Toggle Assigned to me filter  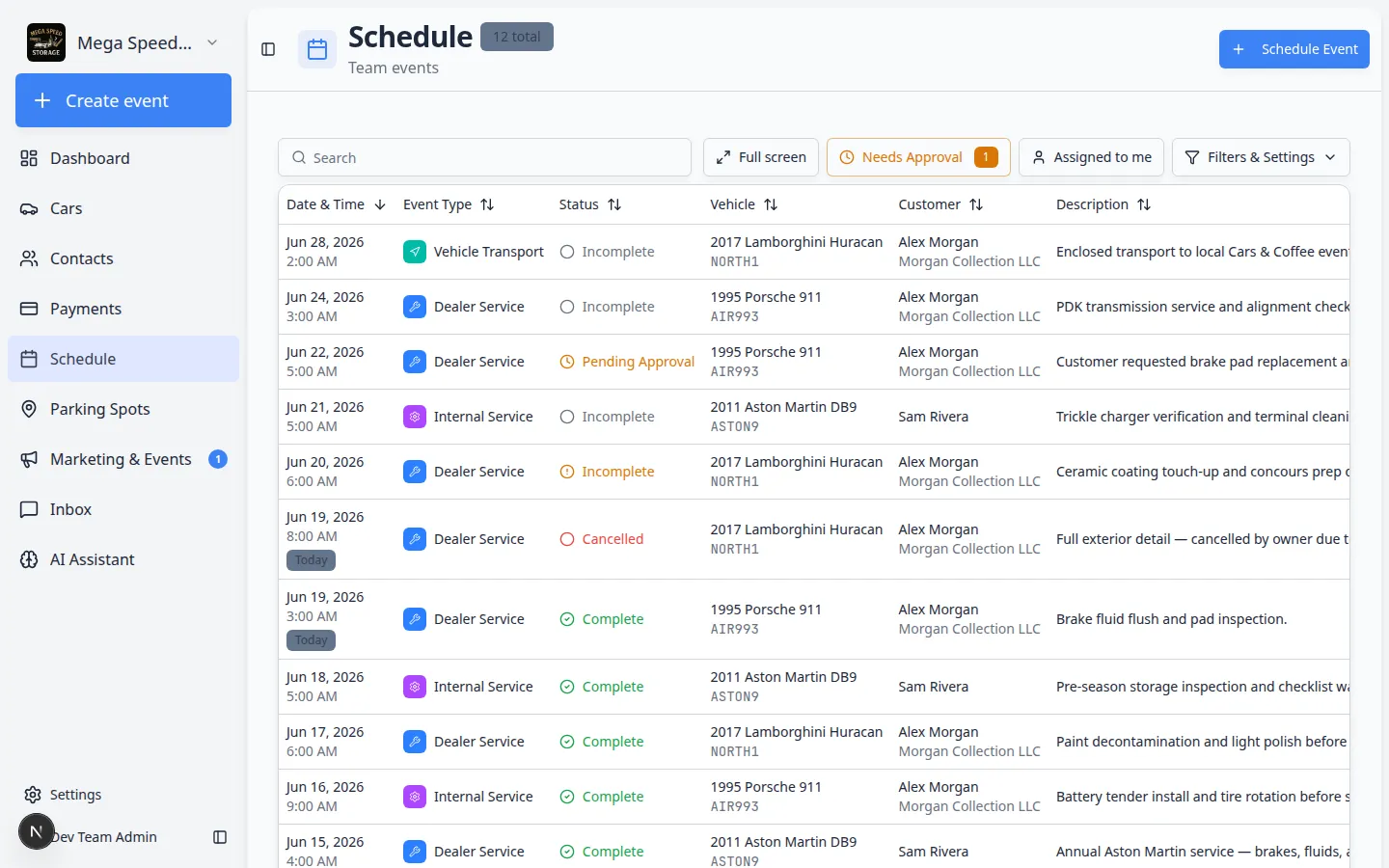point(1091,157)
